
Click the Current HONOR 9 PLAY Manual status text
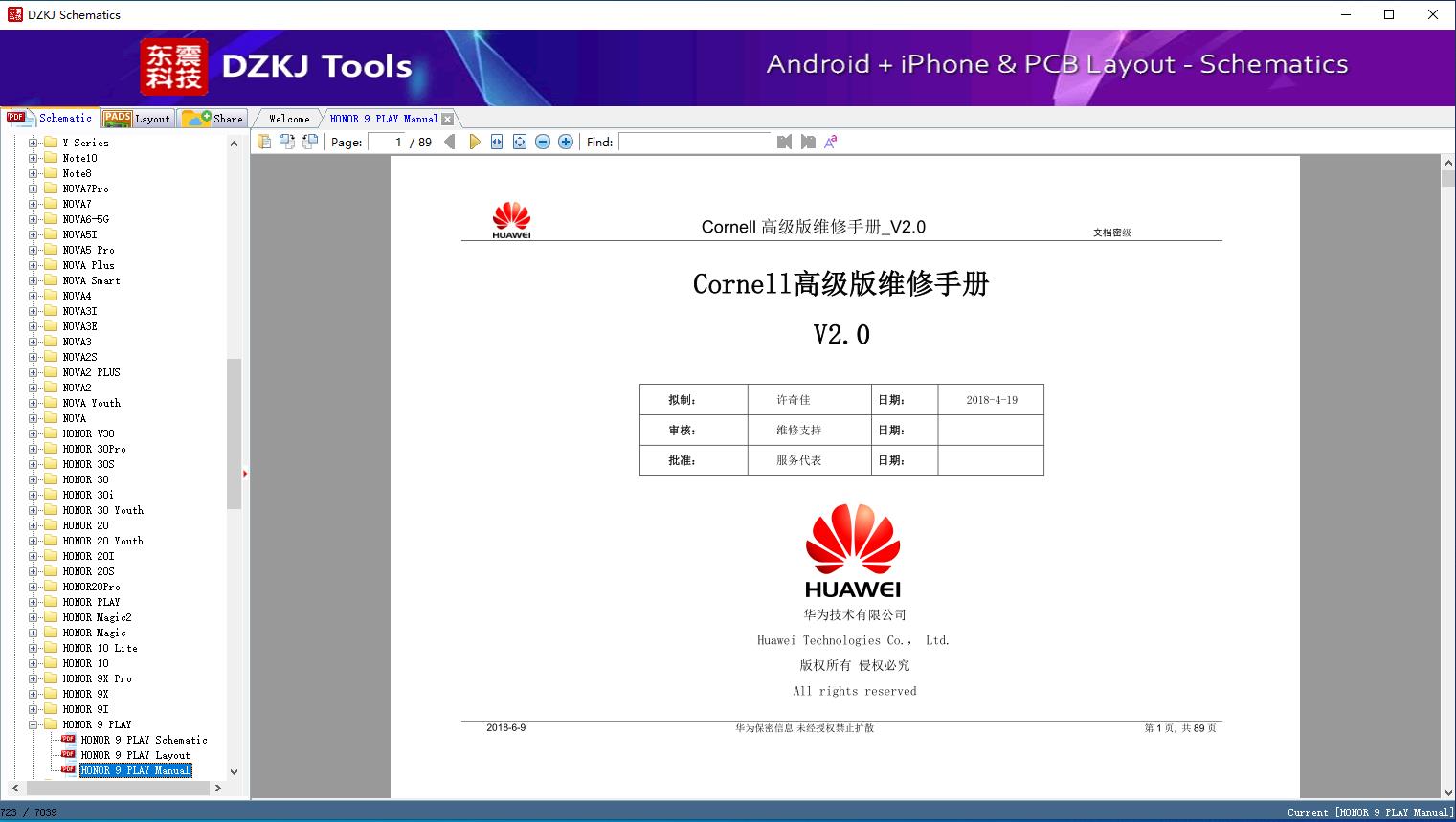pyautogui.click(x=1370, y=812)
